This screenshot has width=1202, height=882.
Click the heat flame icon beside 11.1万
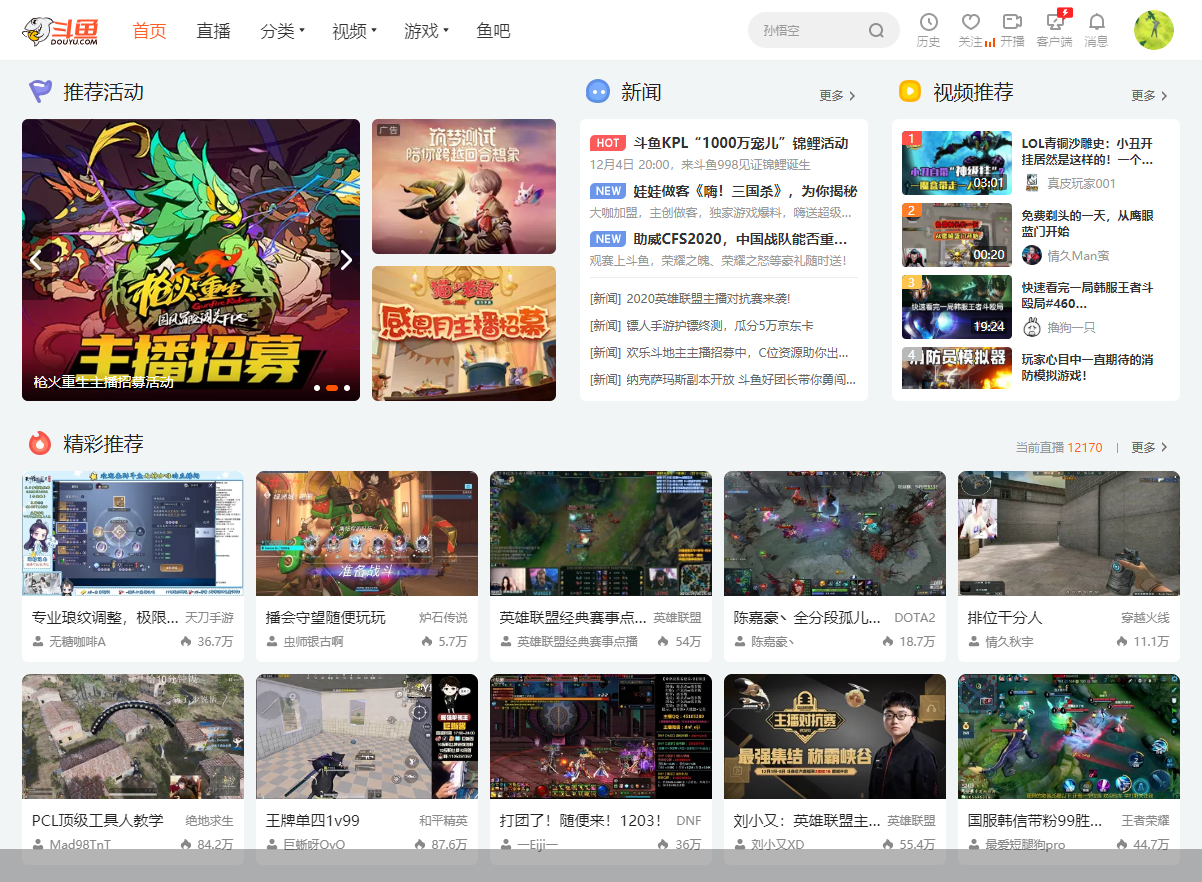pos(1122,641)
